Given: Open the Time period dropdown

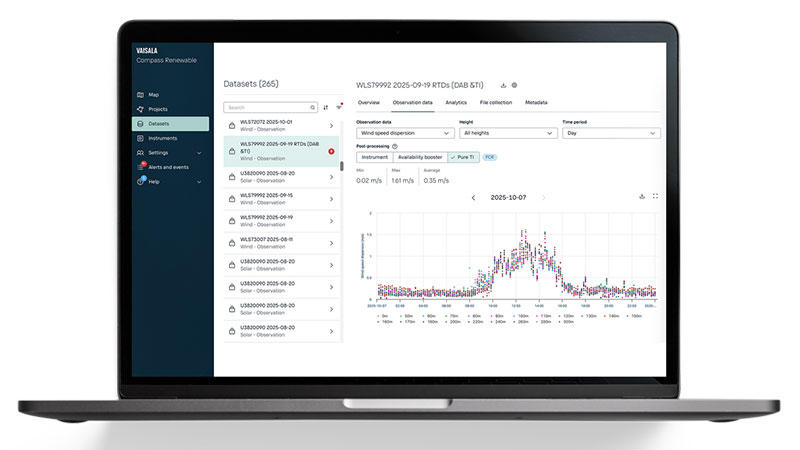Looking at the screenshot, I should pyautogui.click(x=611, y=132).
